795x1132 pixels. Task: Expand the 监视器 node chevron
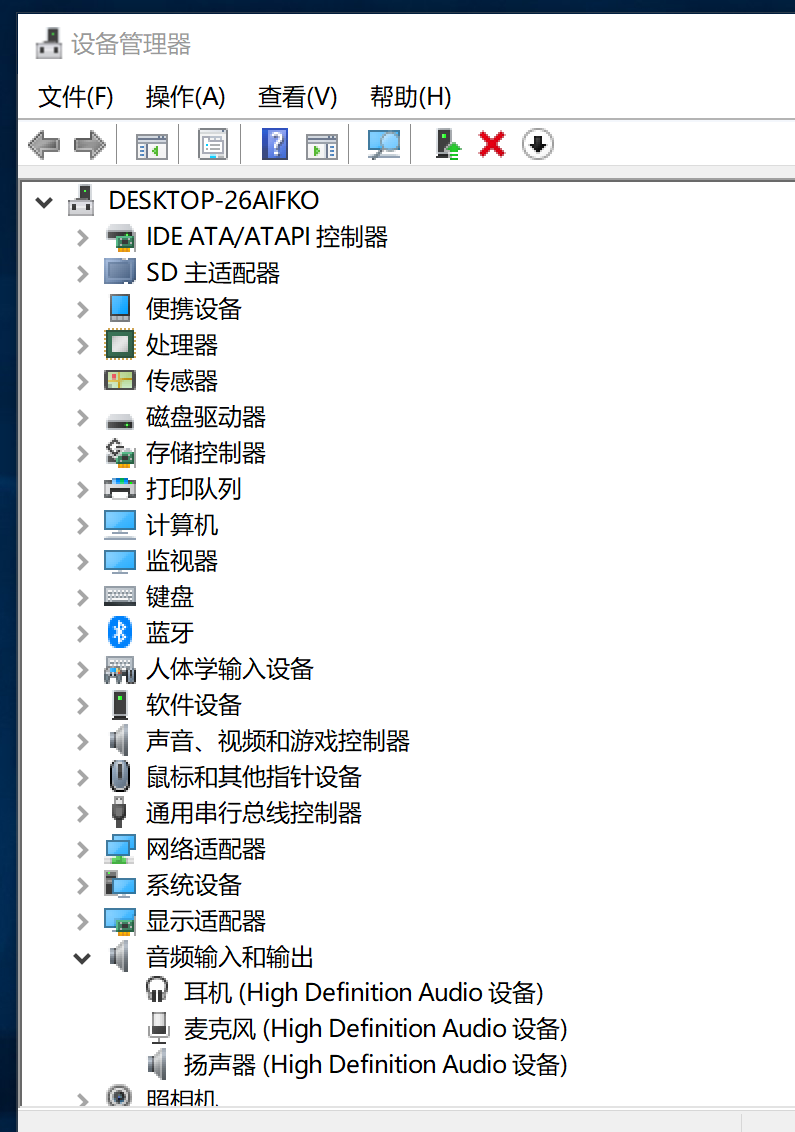click(x=82, y=562)
